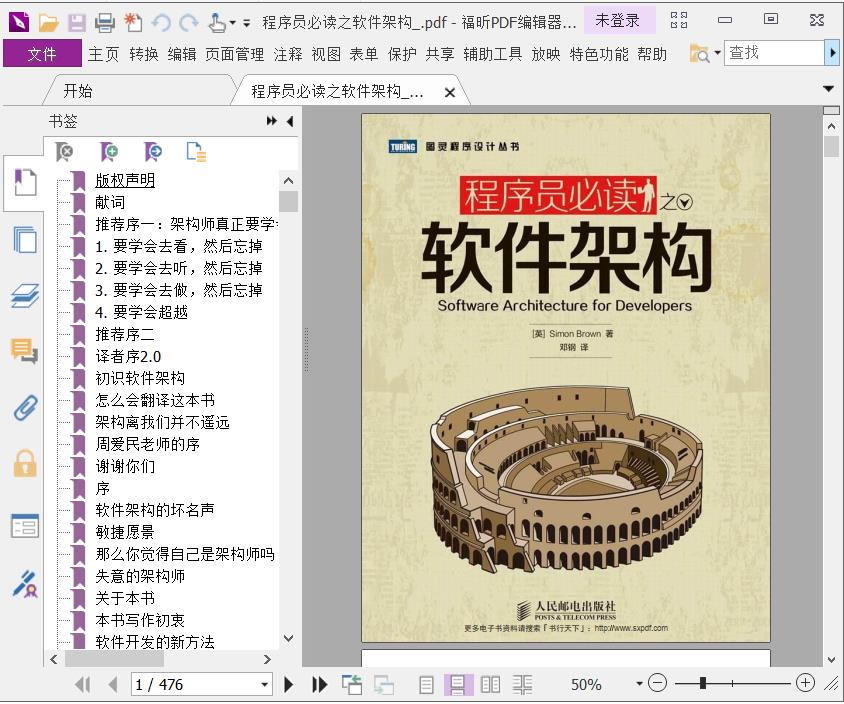The width and height of the screenshot is (844, 704).
Task: Select the 献词 bookmark
Action: (x=110, y=202)
